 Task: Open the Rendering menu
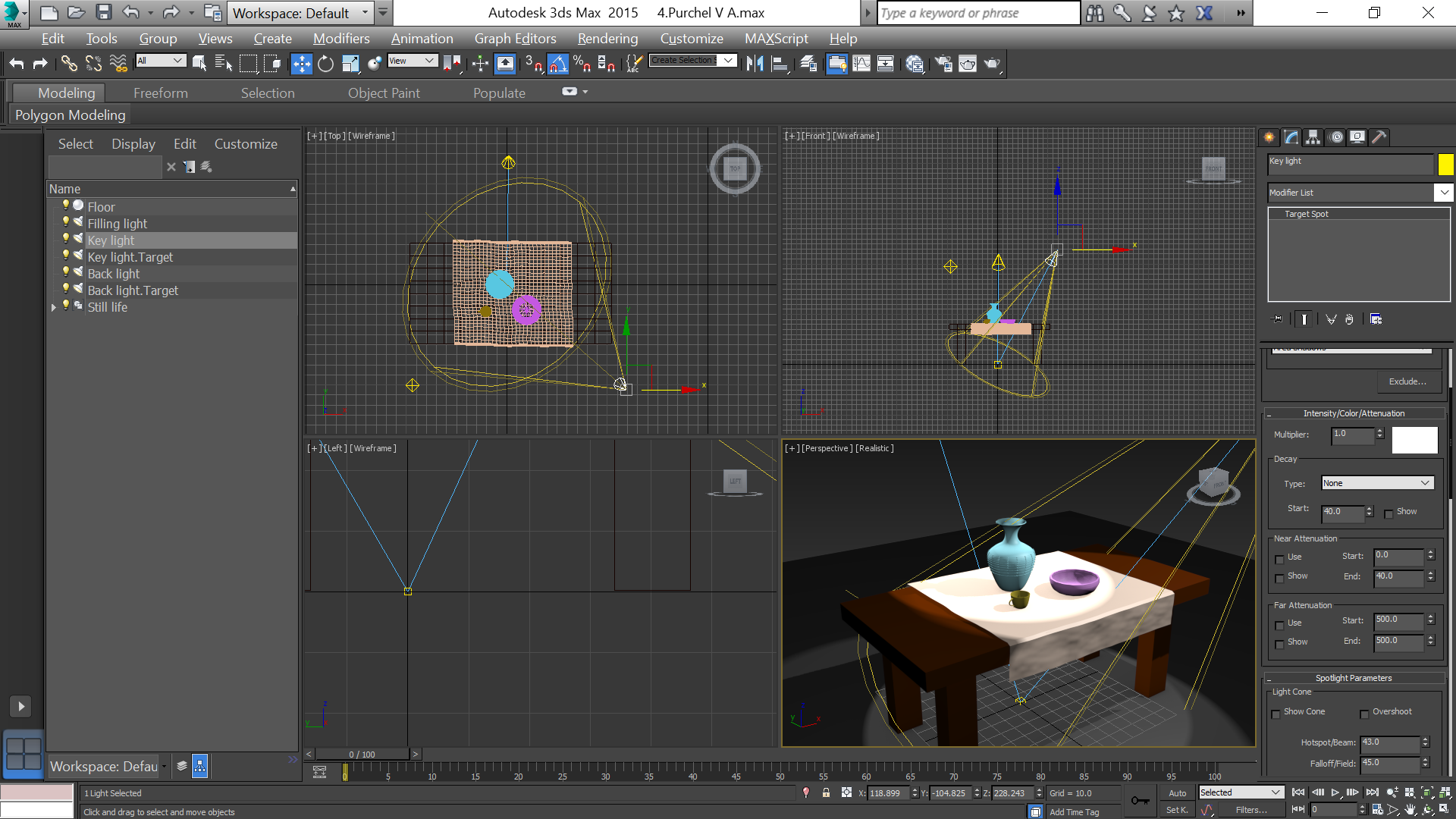coord(607,39)
